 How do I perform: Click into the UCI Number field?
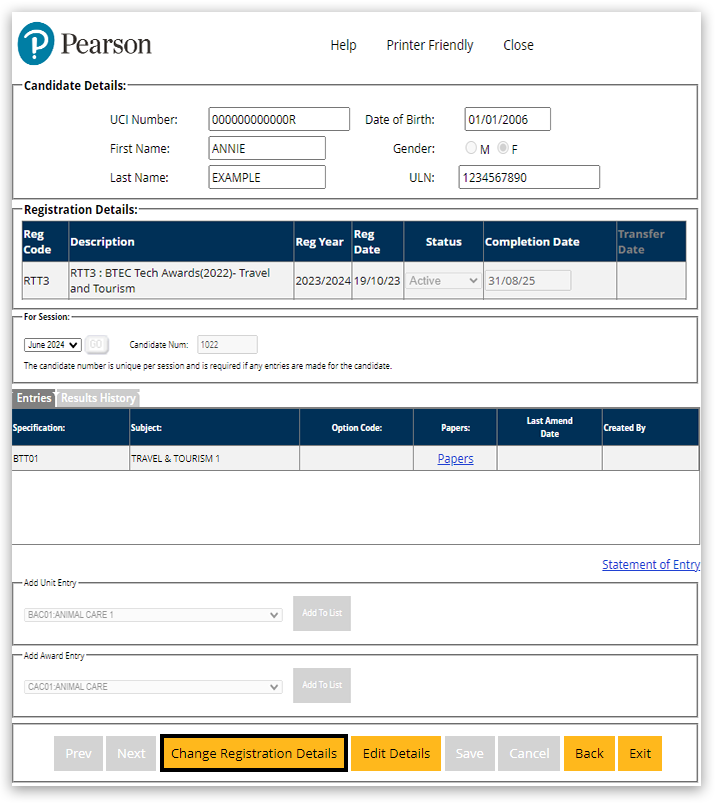tap(279, 120)
